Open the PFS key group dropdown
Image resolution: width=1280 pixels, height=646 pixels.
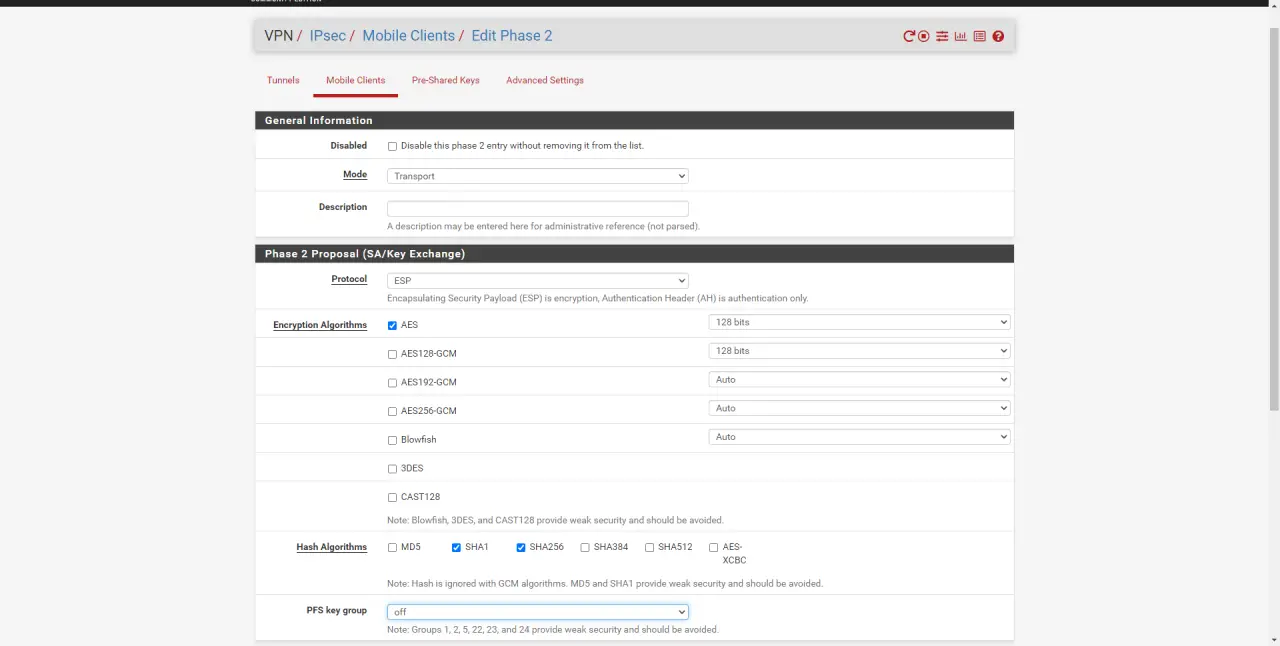(537, 612)
